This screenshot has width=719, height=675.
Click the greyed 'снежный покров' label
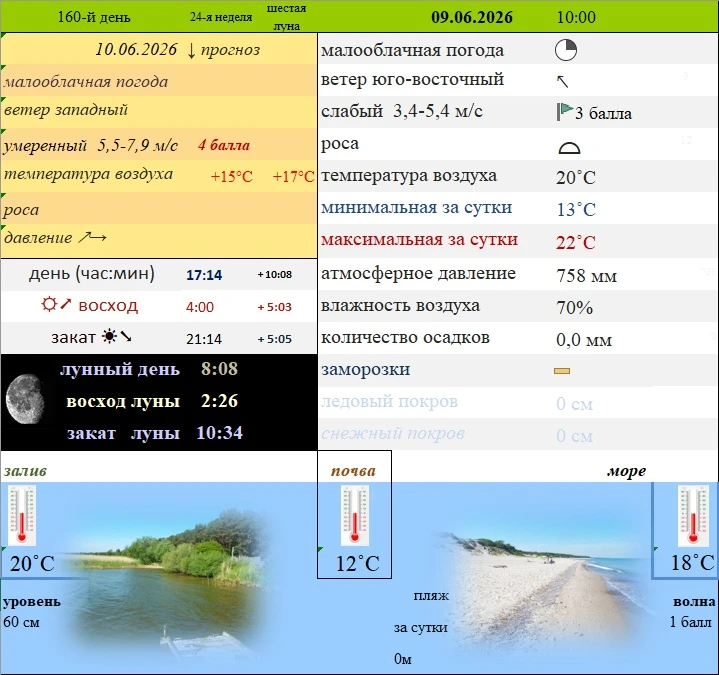pos(393,434)
